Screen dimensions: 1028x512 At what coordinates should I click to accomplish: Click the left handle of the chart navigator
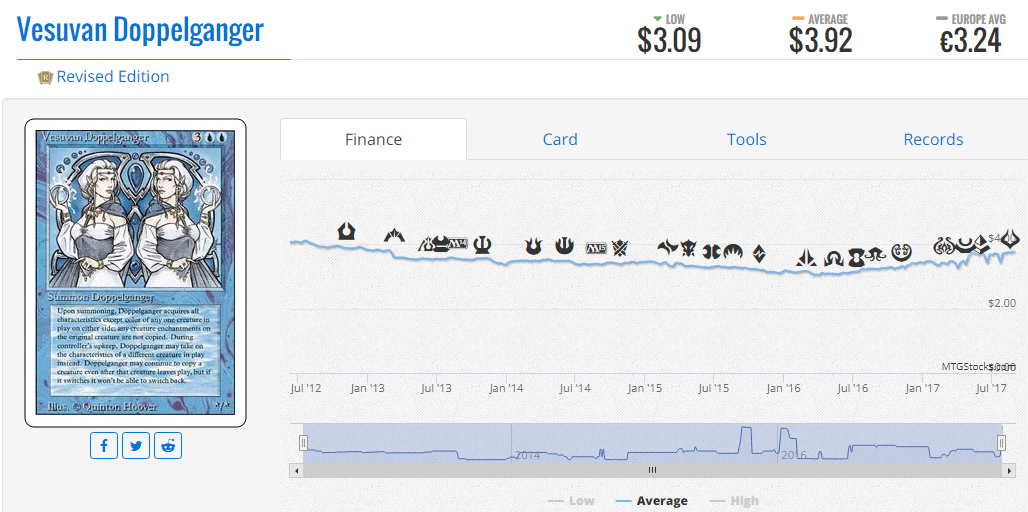[x=303, y=443]
